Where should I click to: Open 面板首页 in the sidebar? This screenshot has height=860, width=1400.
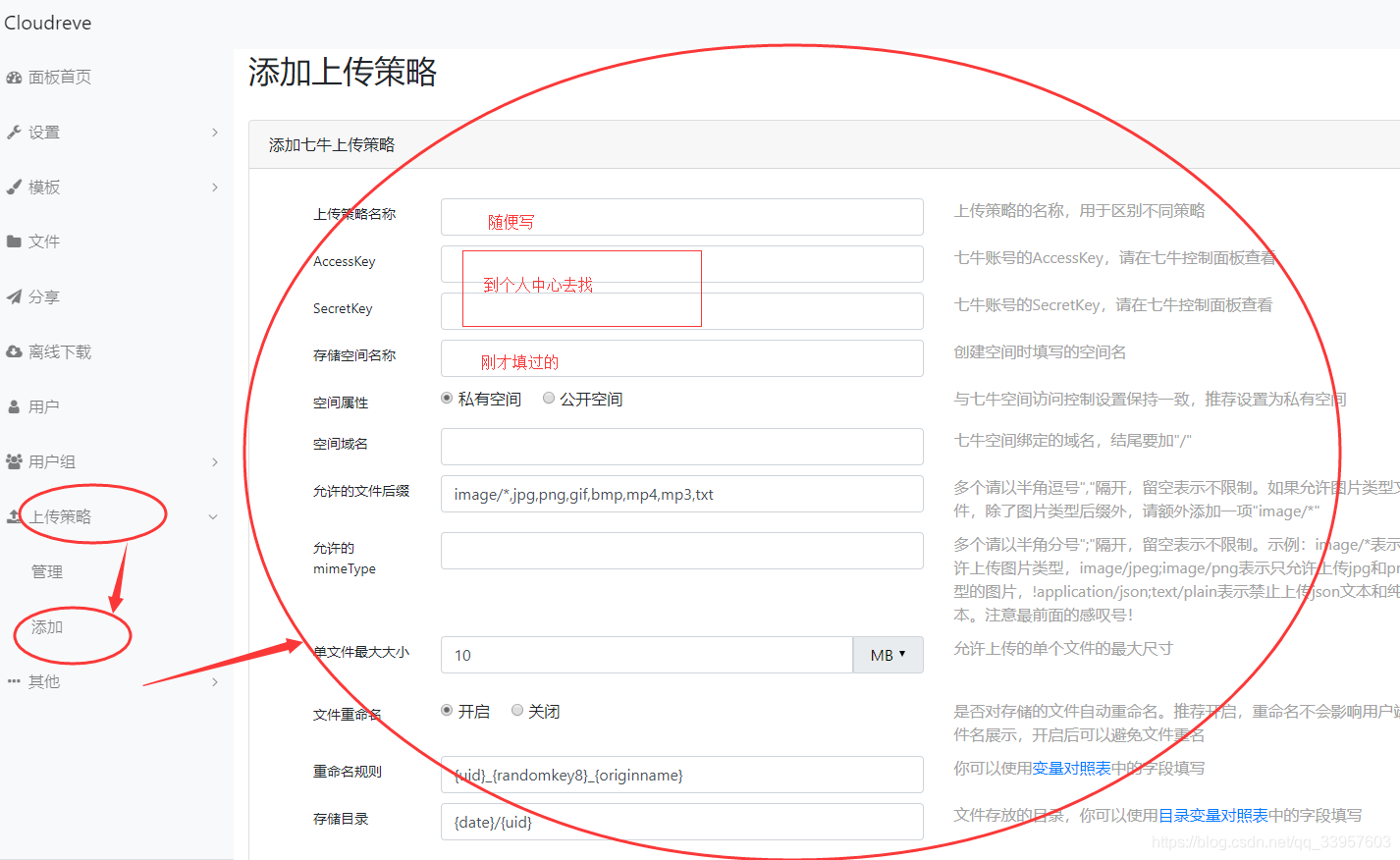[x=60, y=78]
